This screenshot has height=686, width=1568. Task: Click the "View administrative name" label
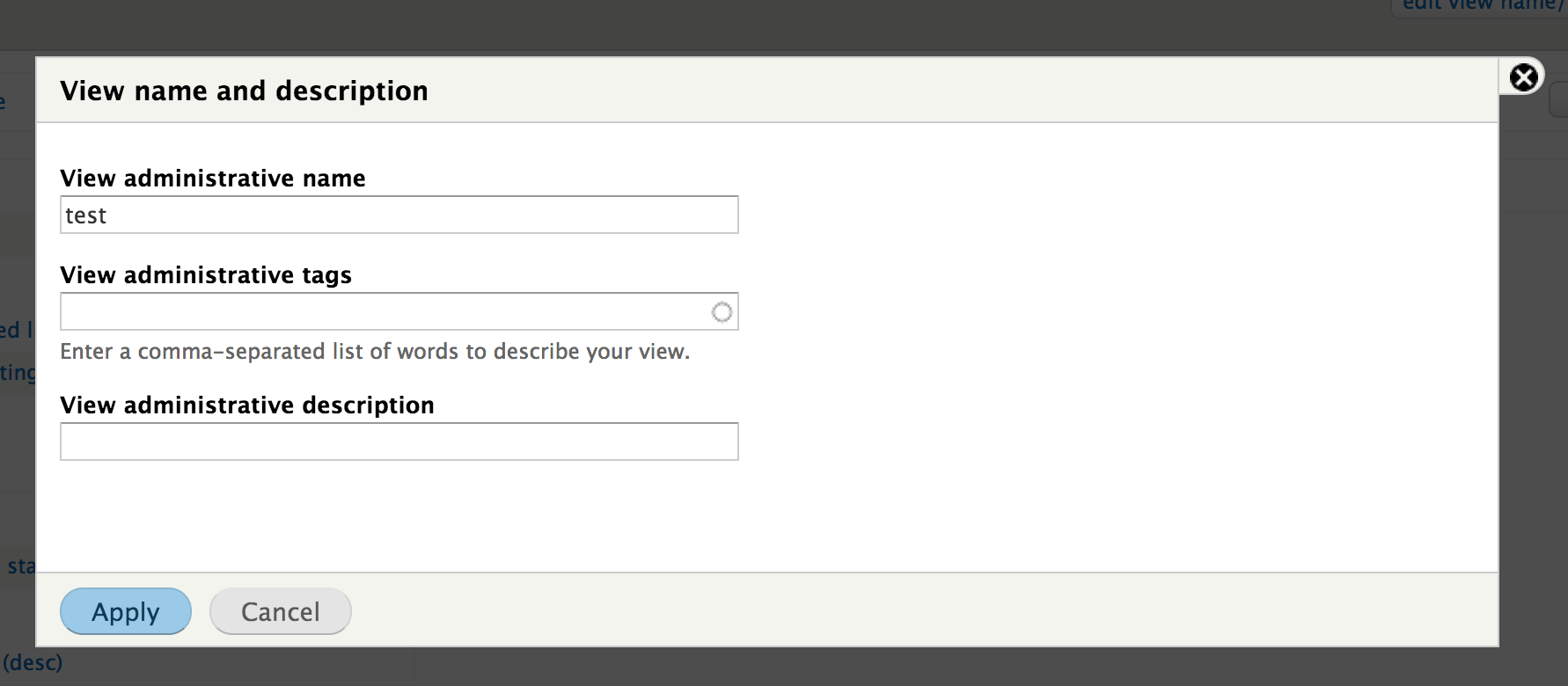[212, 178]
